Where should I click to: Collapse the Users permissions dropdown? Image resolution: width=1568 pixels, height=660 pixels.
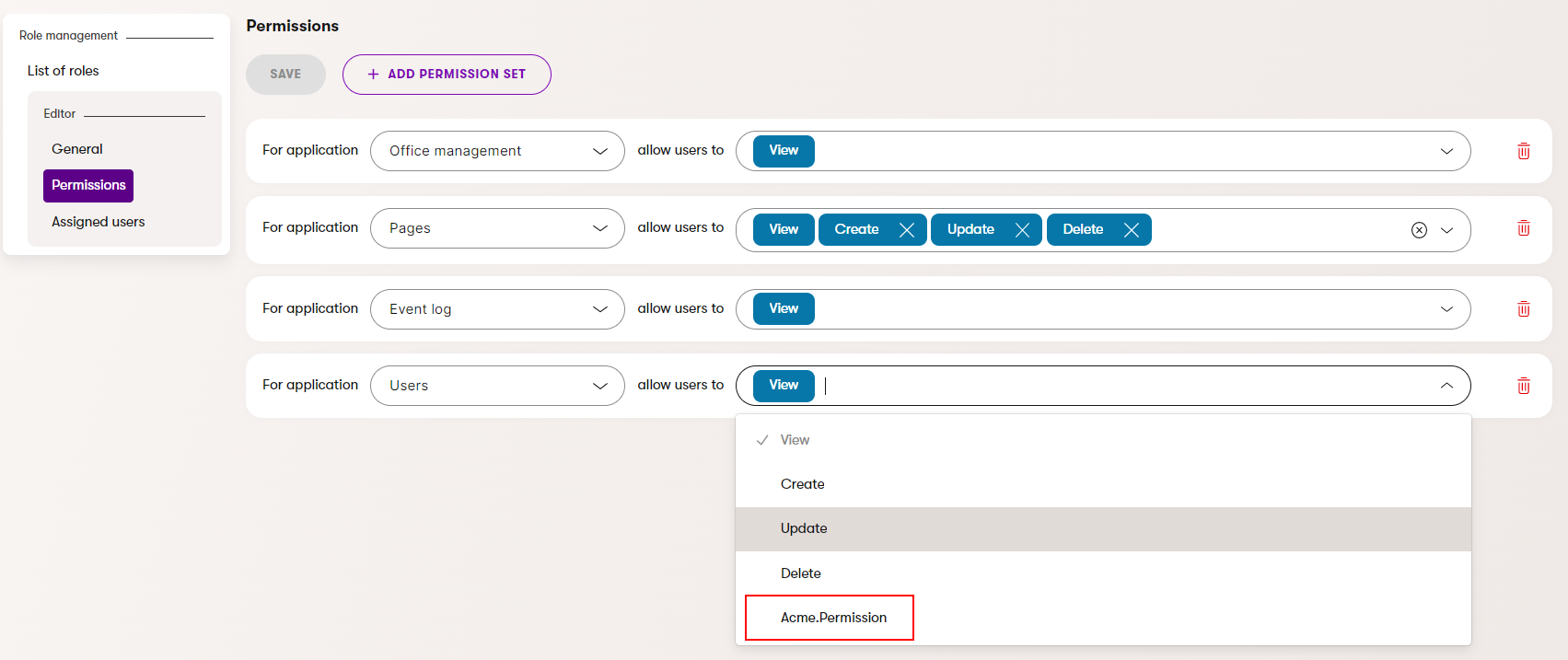(1446, 386)
